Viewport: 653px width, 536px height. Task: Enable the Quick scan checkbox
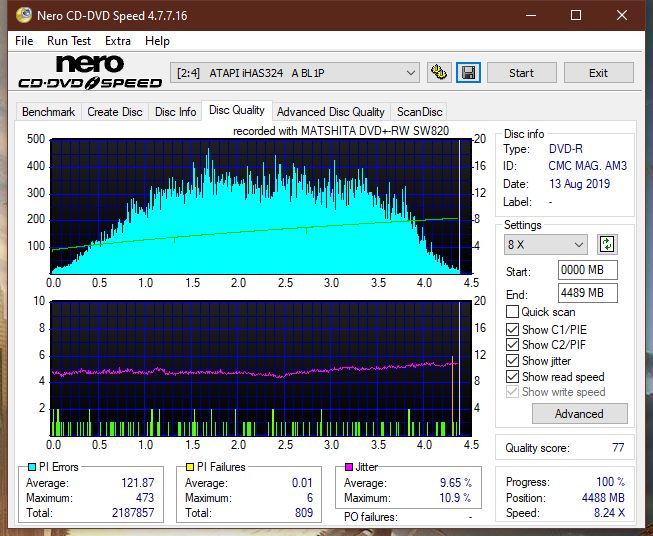point(512,312)
